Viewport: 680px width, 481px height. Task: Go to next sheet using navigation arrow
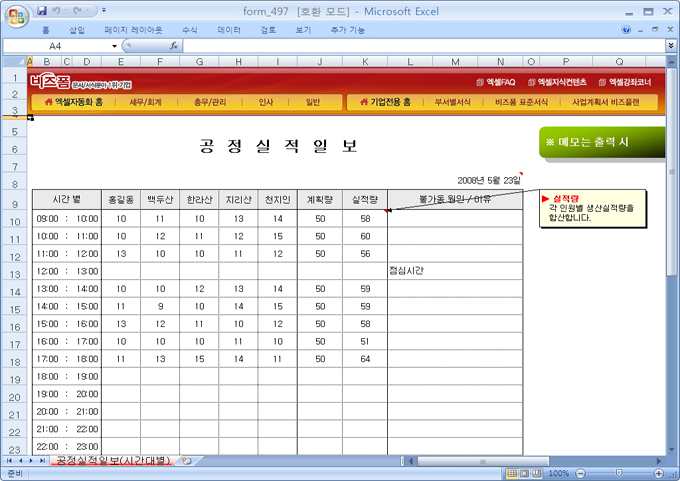[x=30, y=460]
